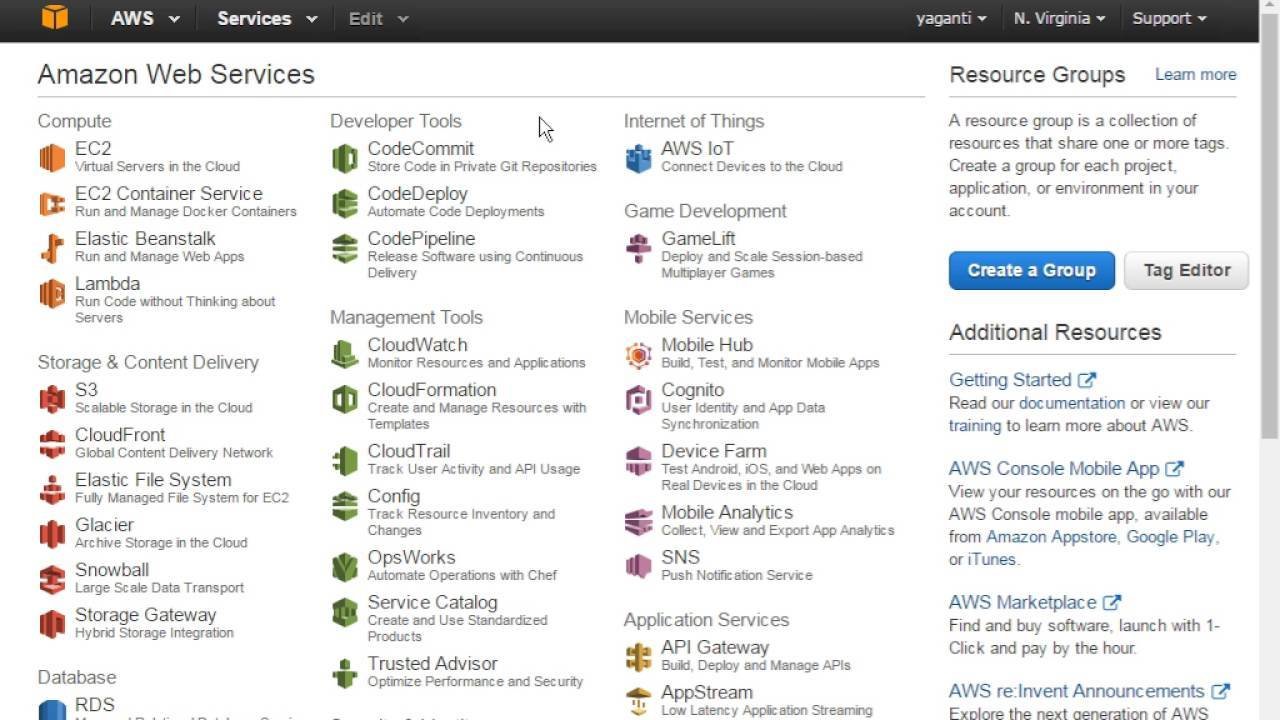Open the SNS icon
This screenshot has height=720, width=1280.
tap(638, 567)
